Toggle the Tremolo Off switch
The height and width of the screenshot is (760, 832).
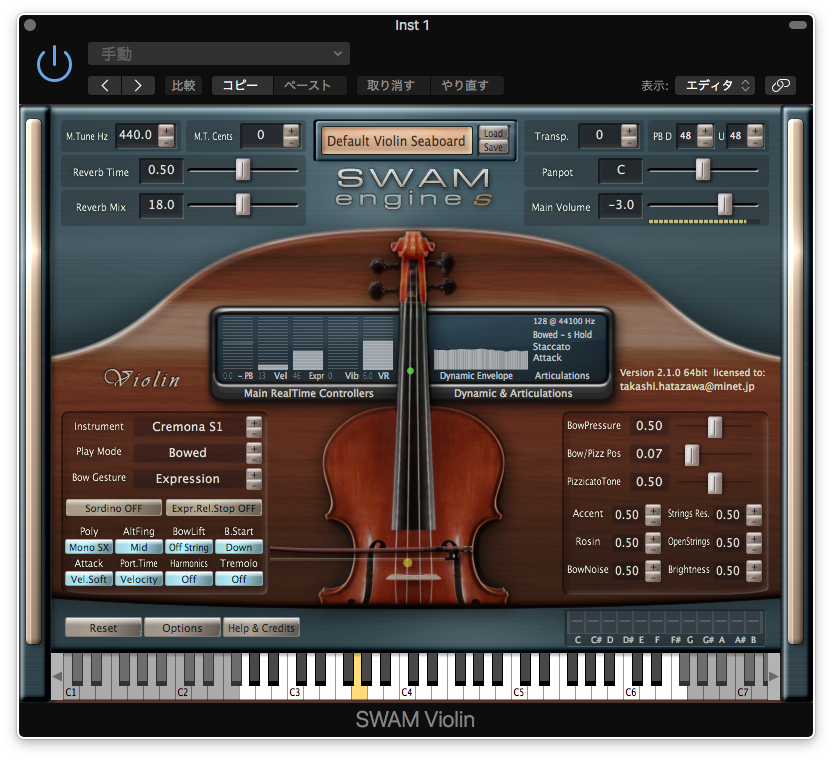click(x=239, y=579)
